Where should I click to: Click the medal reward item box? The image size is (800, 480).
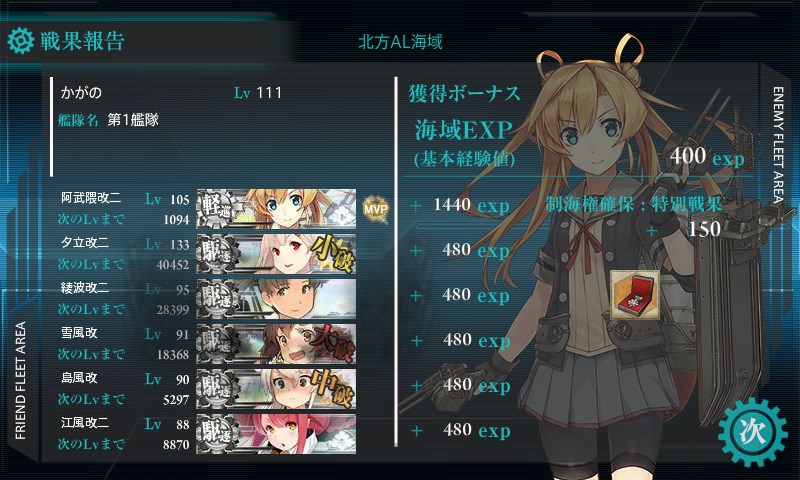click(x=635, y=295)
